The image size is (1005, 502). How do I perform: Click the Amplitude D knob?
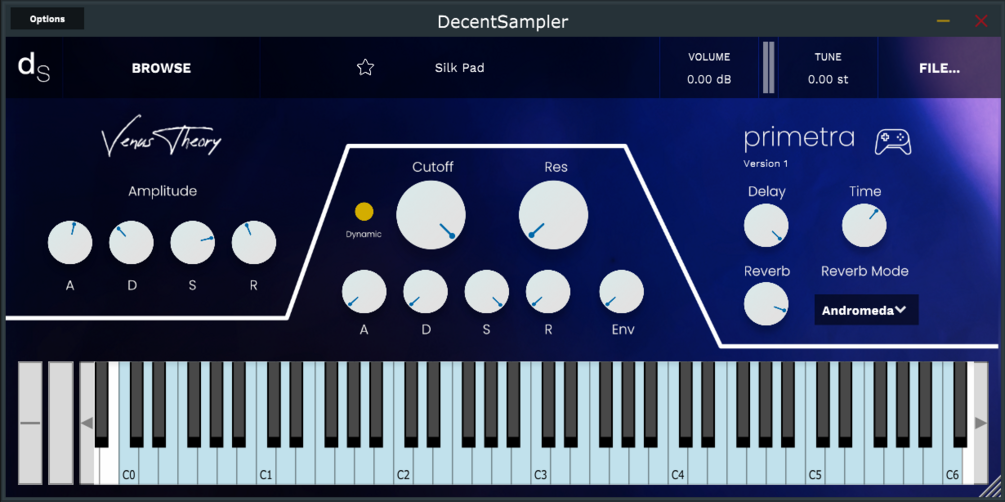click(x=131, y=242)
